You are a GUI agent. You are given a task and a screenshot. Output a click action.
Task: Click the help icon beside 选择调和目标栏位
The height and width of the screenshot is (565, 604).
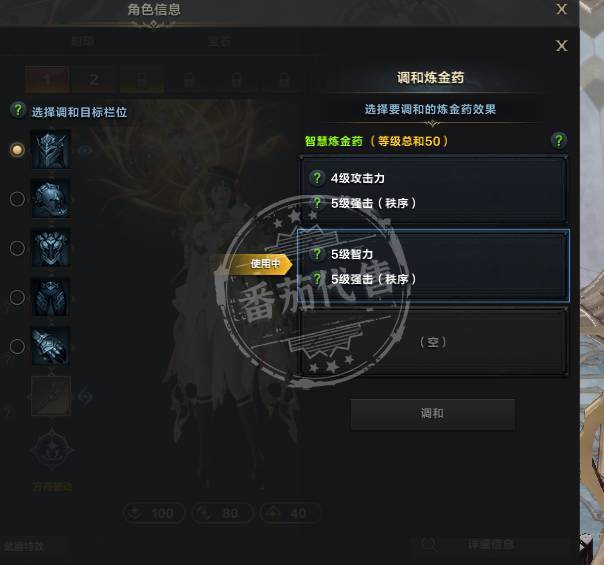click(18, 110)
